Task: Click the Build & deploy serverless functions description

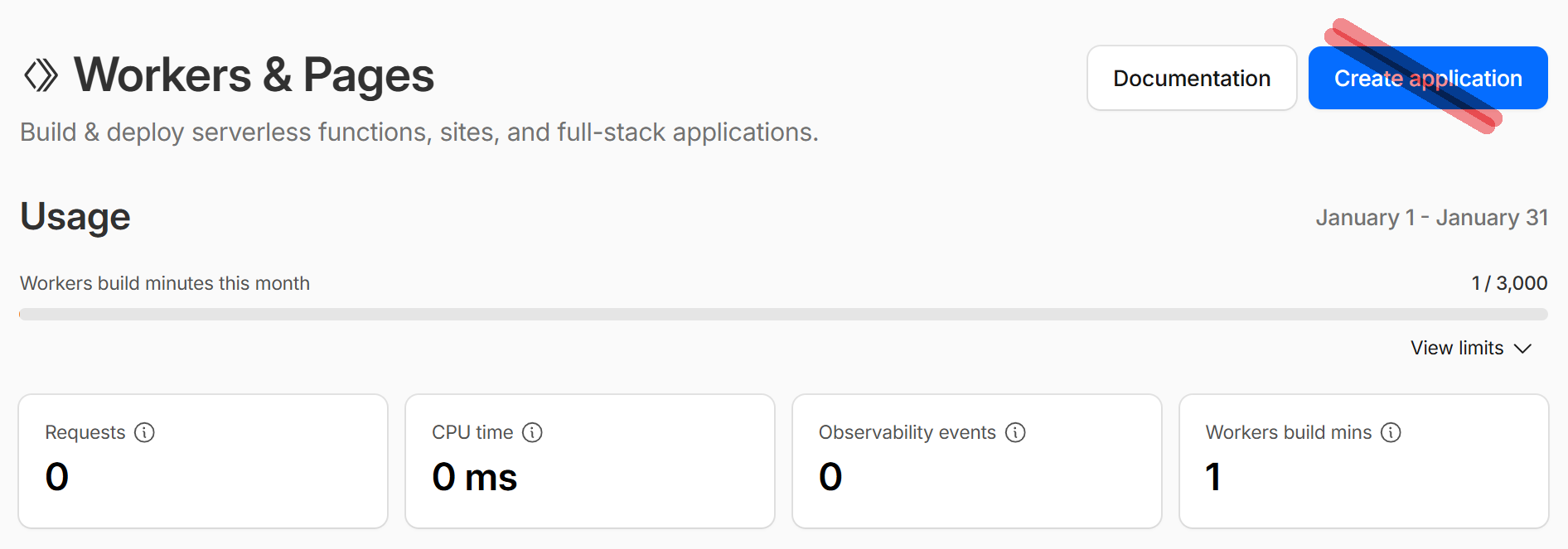Action: (x=419, y=132)
